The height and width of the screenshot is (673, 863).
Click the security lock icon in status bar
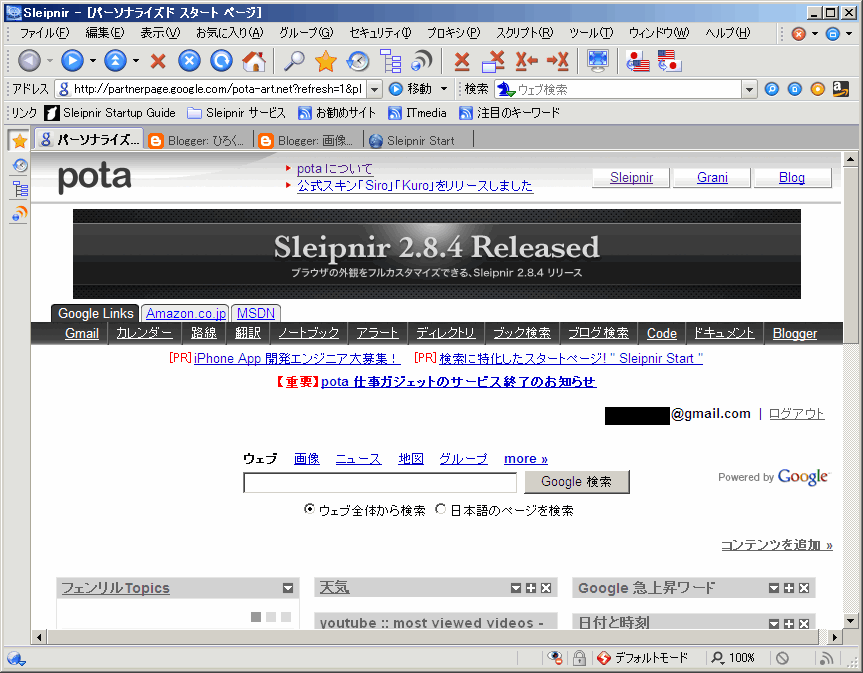coord(579,658)
